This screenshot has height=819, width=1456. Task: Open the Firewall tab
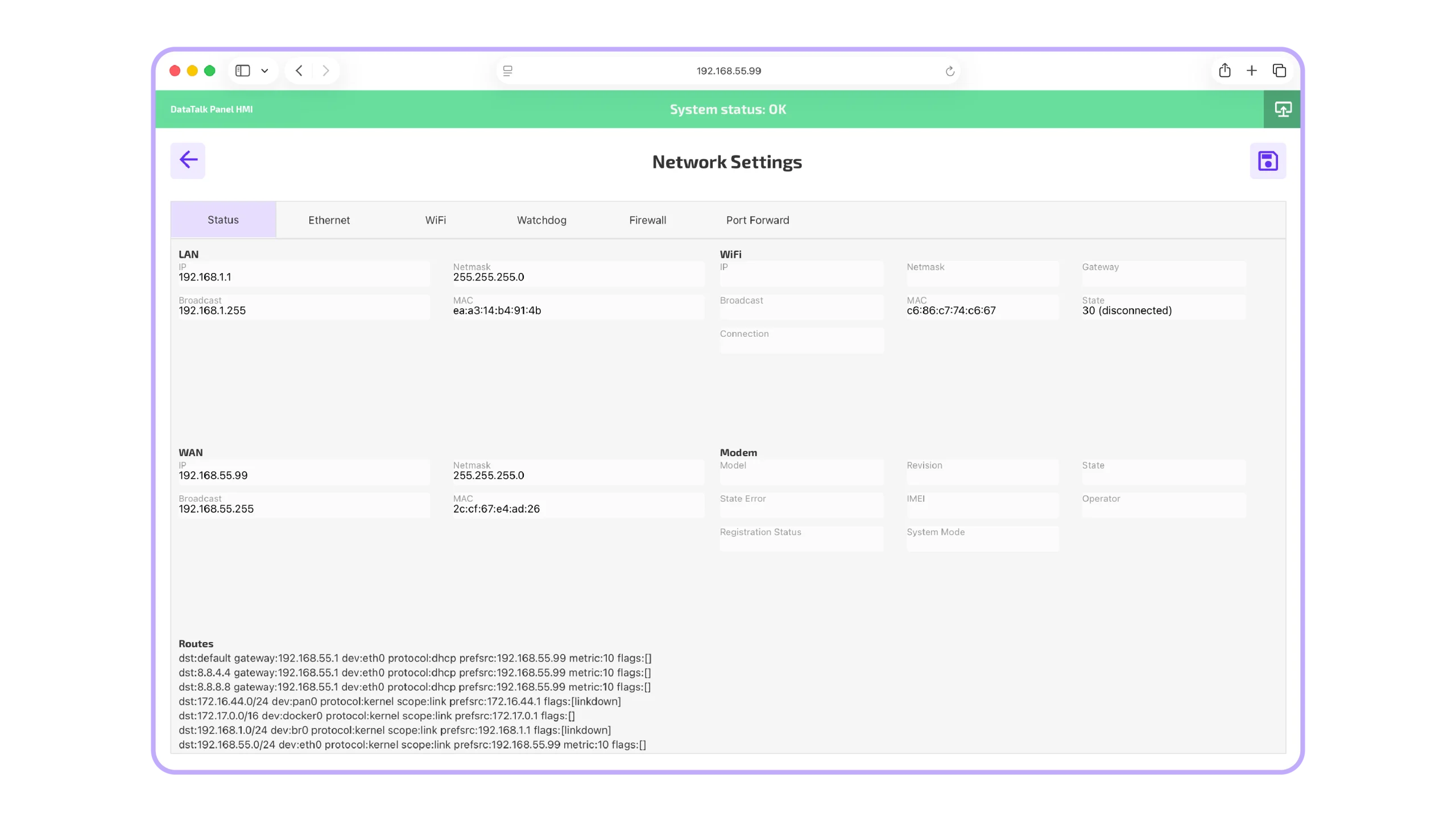coord(647,220)
